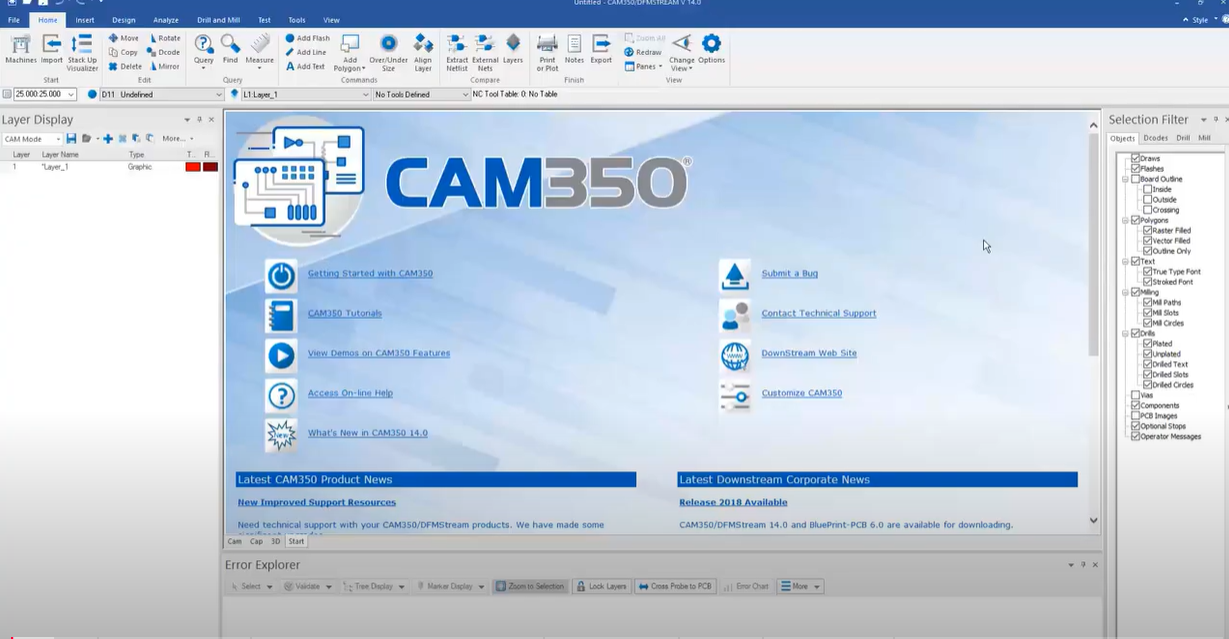Click the Add Text command
1229x639 pixels.
[x=305, y=66]
